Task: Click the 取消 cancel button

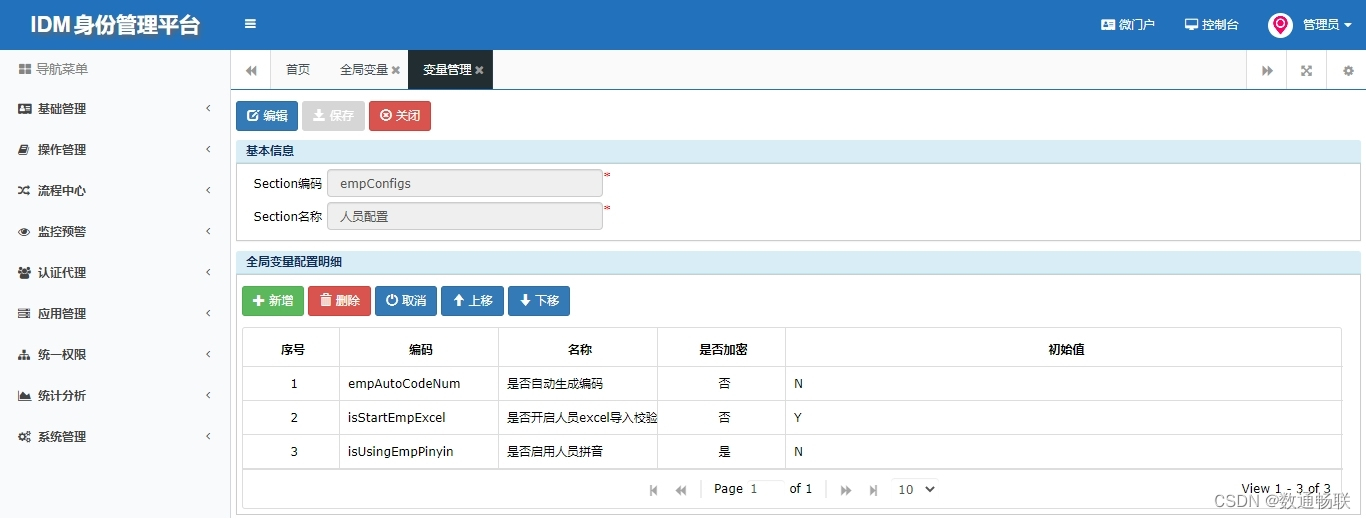Action: pyautogui.click(x=406, y=301)
